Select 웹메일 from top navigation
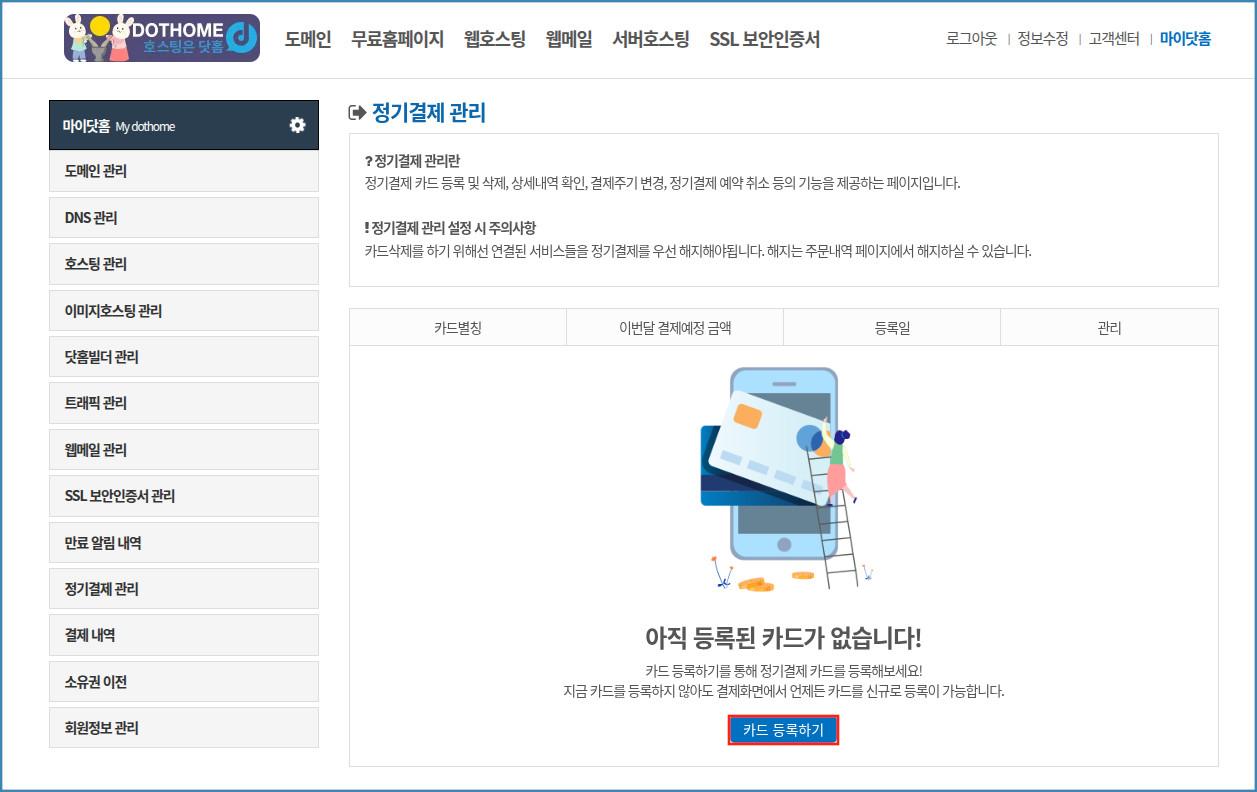 (568, 39)
